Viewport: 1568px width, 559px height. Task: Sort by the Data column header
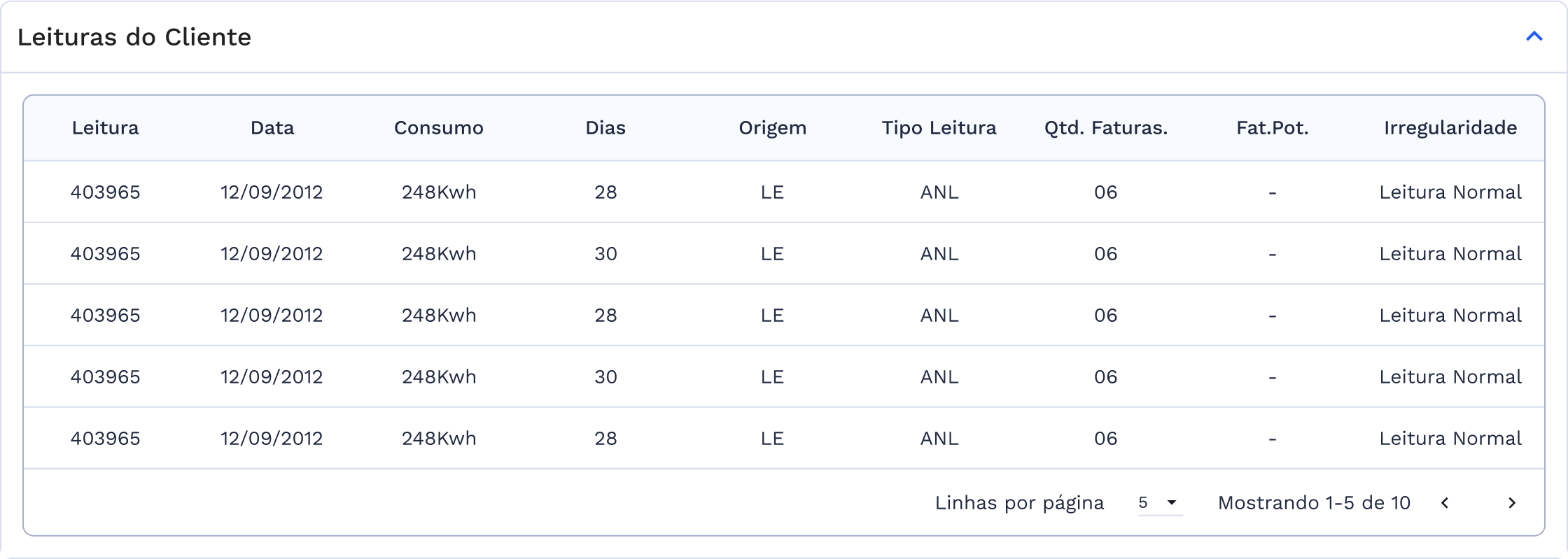(x=272, y=128)
